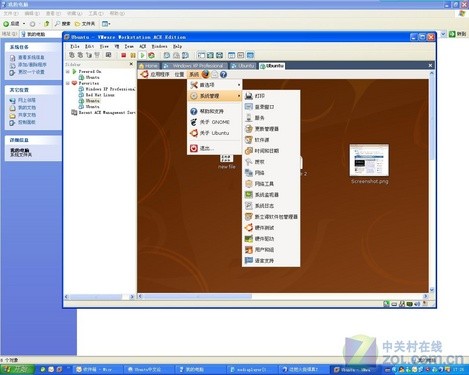Open the VMware Help menu
The height and width of the screenshot is (375, 469).
(x=177, y=46)
